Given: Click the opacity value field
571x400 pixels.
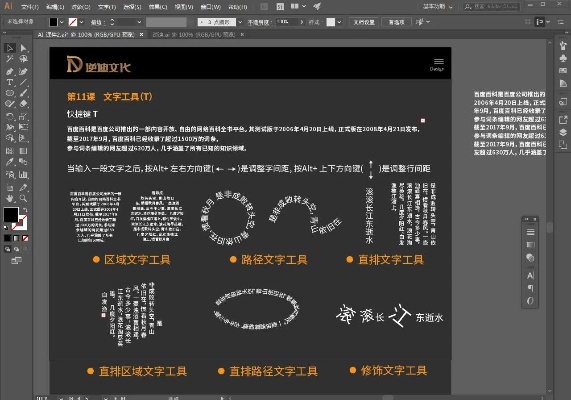Looking at the screenshot, I should 287,22.
